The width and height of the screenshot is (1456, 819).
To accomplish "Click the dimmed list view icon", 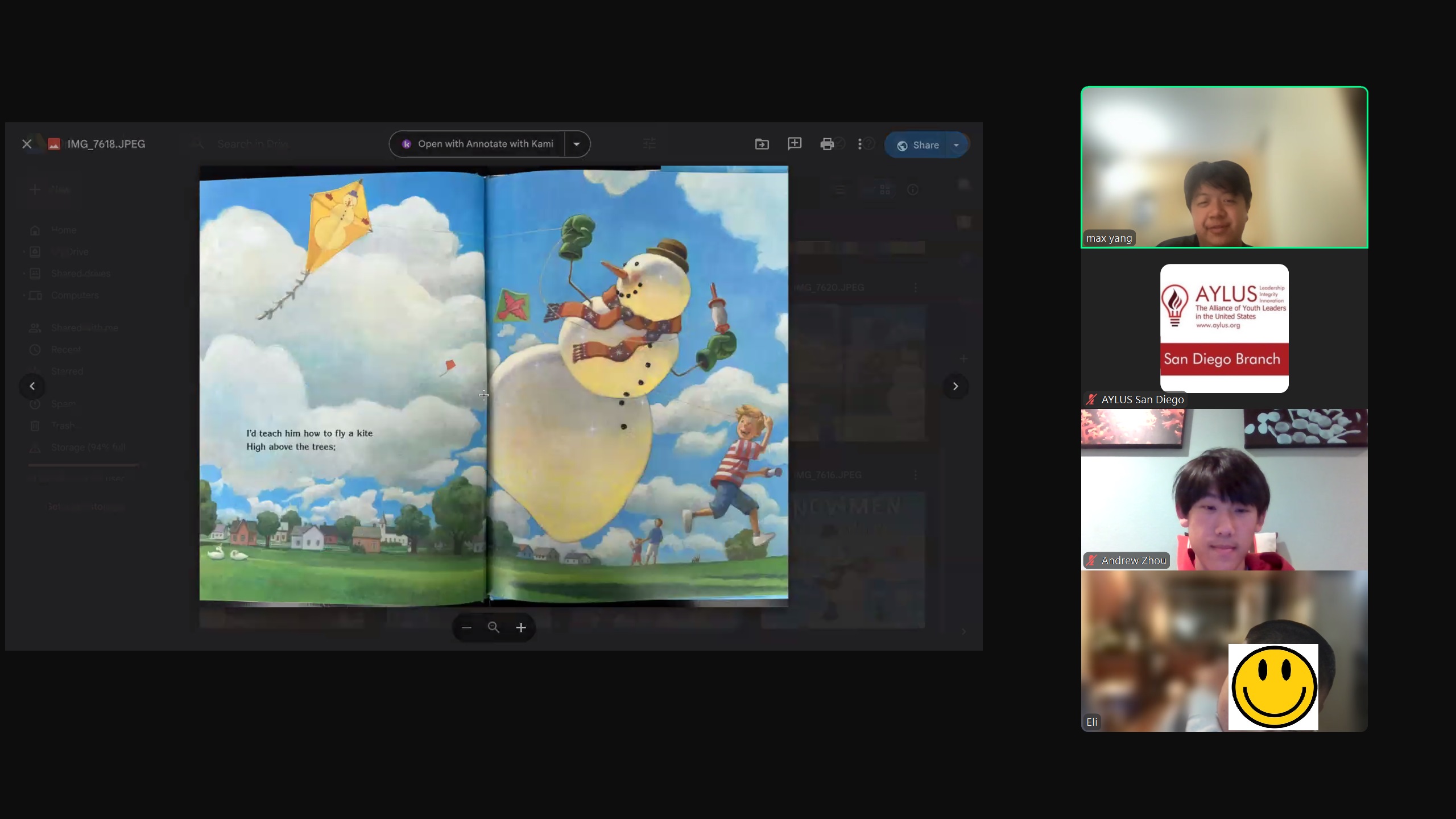I will point(840,189).
